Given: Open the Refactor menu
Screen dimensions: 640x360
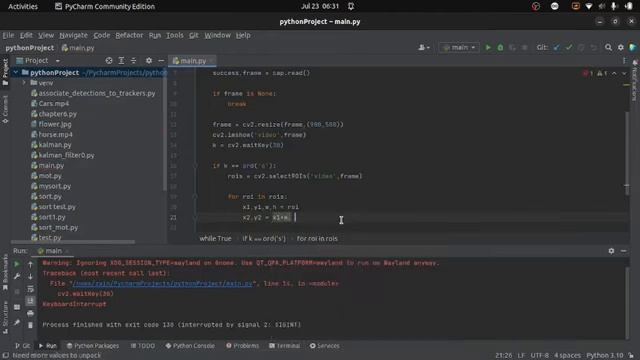Looking at the screenshot, I should coord(129,35).
